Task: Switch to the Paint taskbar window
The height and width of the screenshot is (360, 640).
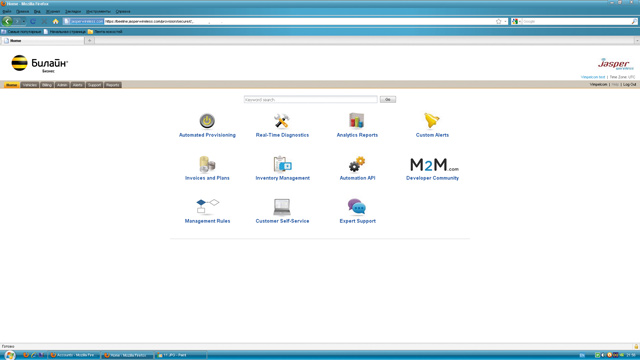Action: pyautogui.click(x=181, y=355)
